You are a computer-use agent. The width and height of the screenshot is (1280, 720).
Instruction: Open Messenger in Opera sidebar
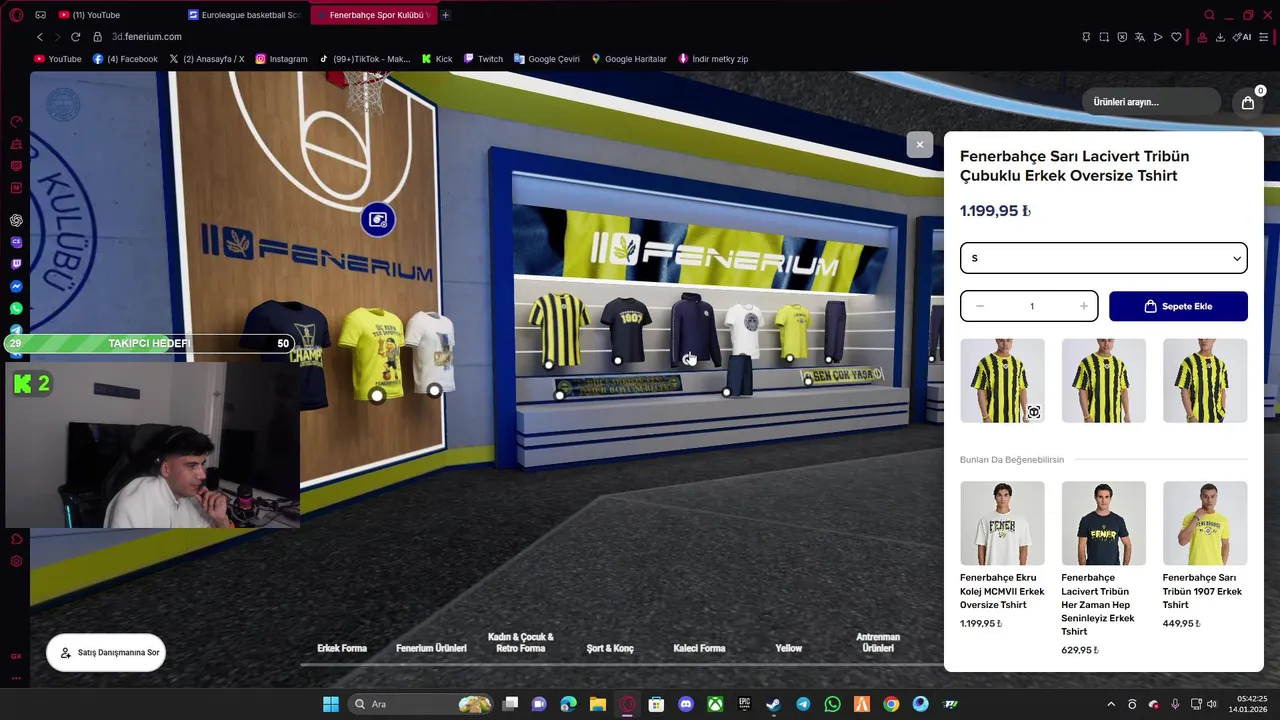coord(16,286)
